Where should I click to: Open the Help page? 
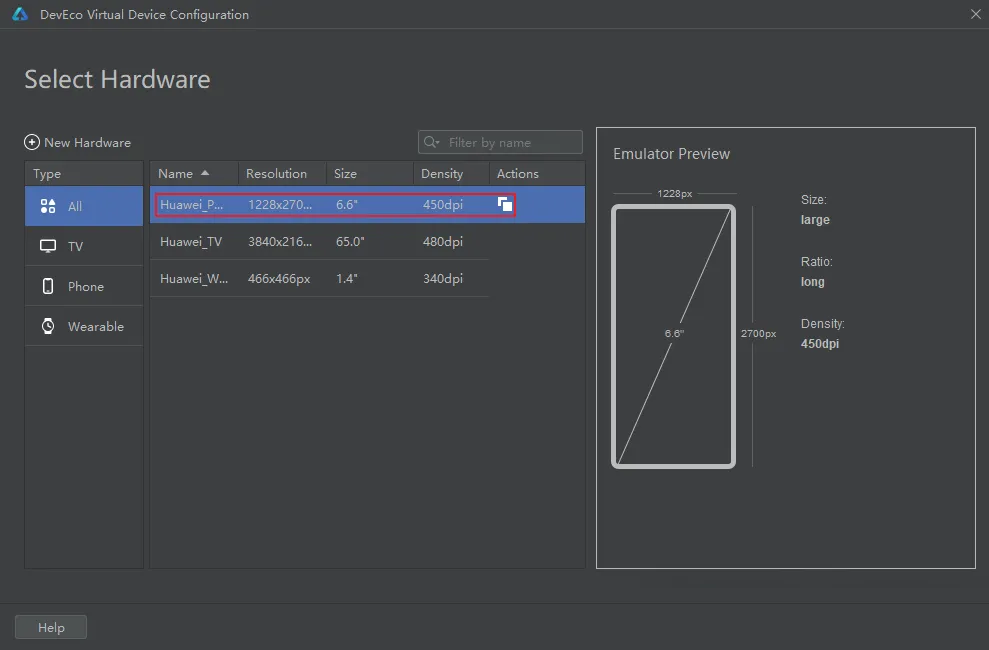coord(51,627)
